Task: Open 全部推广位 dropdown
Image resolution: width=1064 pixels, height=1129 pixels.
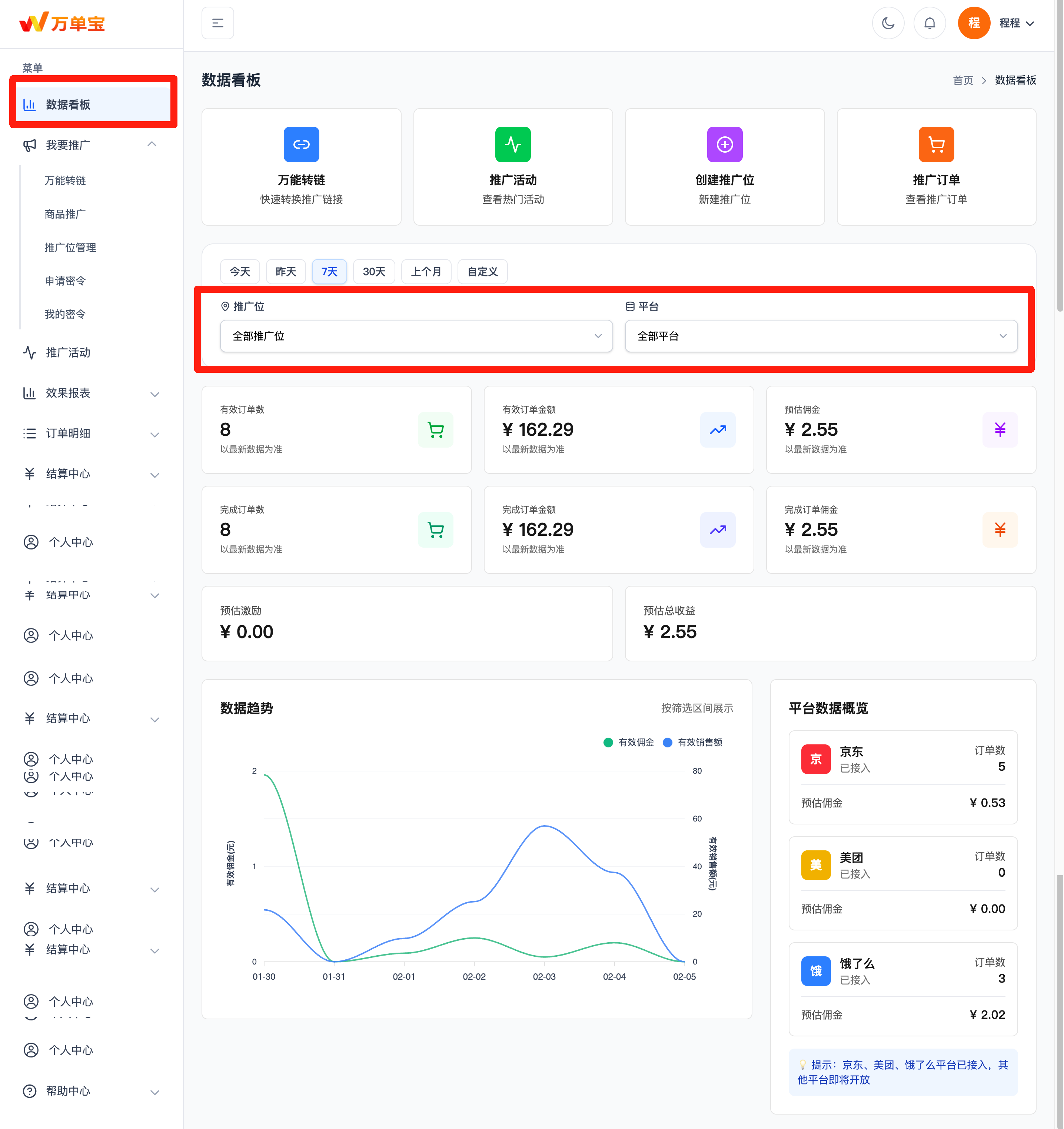Action: tap(416, 336)
